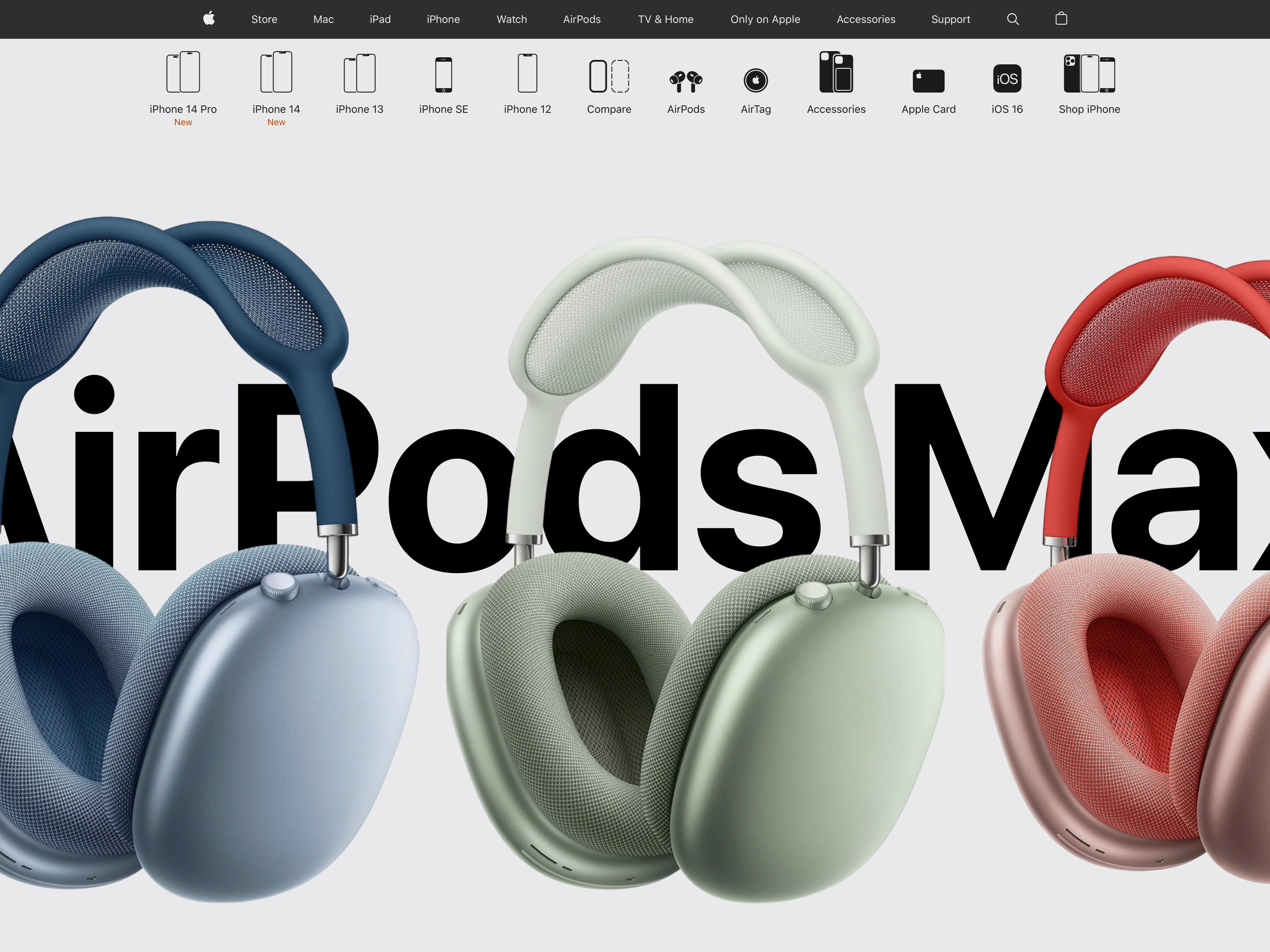This screenshot has width=1270, height=952.
Task: Open the Compare iPhones icon
Action: 609,76
